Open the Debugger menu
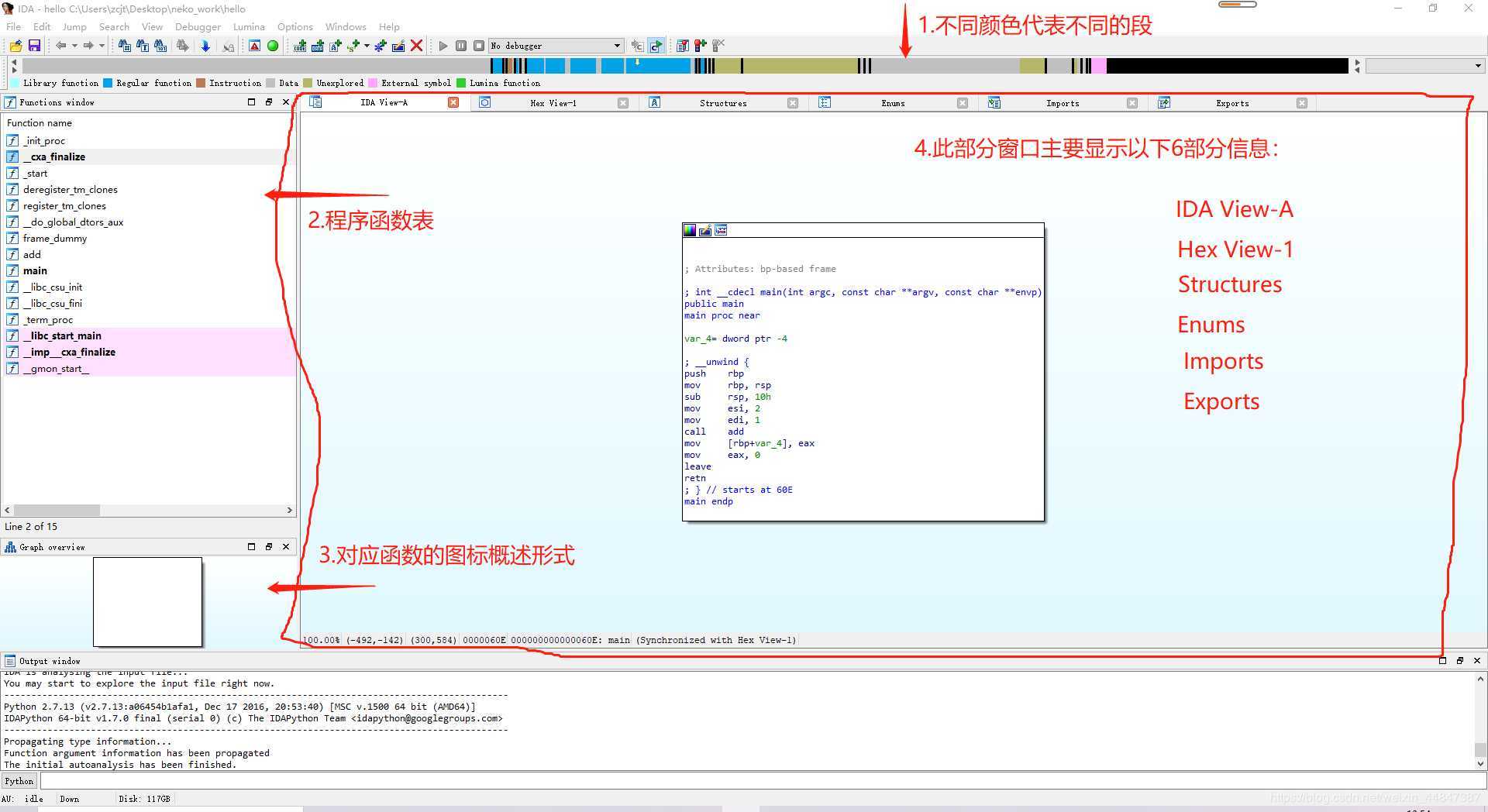The image size is (1488, 812). point(198,26)
